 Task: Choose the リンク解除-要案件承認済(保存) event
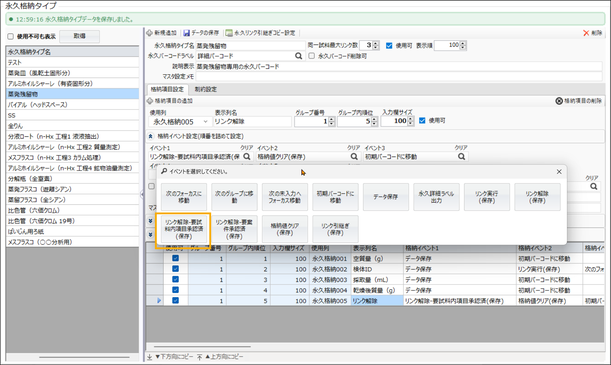(x=234, y=229)
